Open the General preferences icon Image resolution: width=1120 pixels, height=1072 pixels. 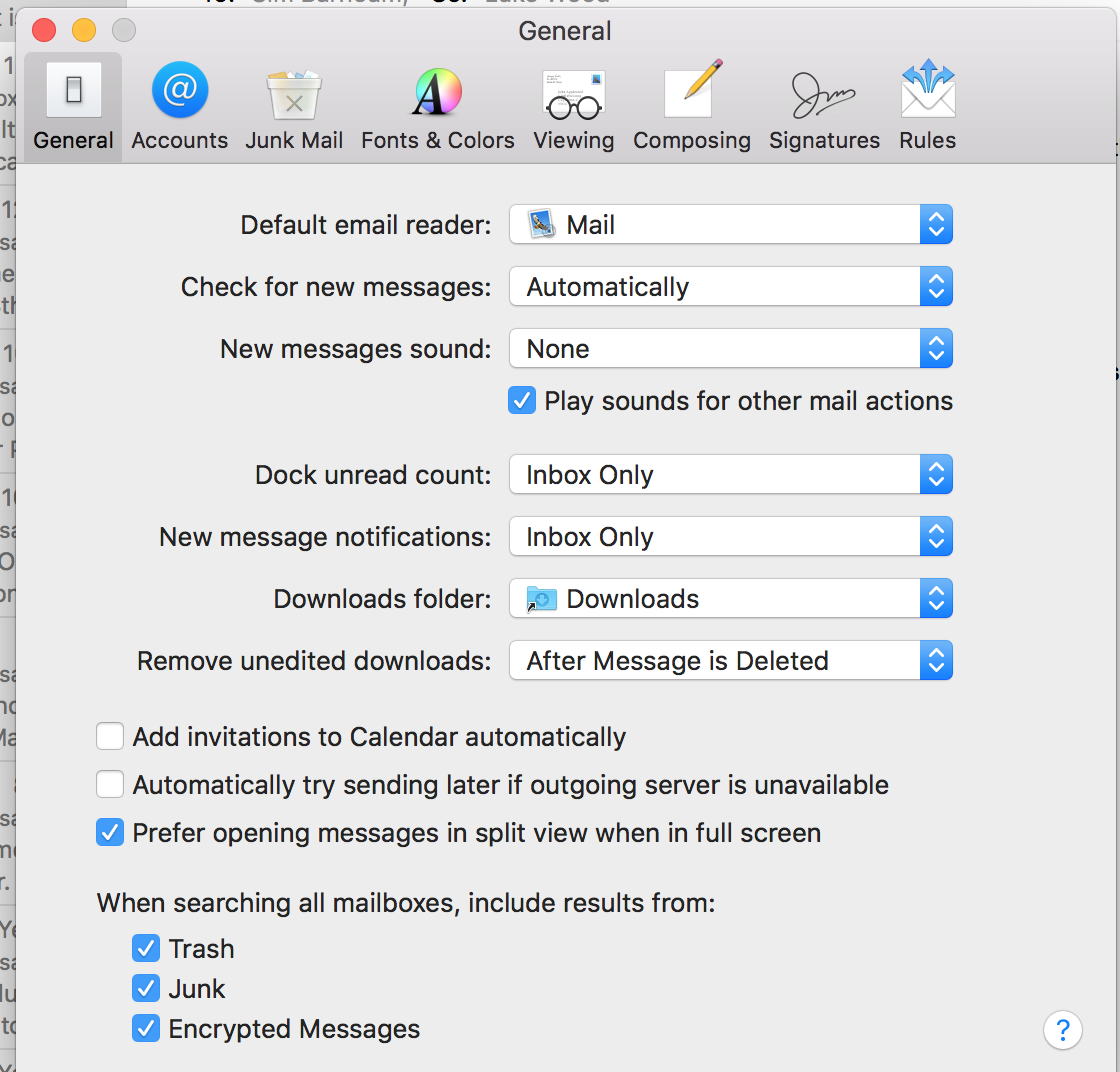pyautogui.click(x=74, y=90)
